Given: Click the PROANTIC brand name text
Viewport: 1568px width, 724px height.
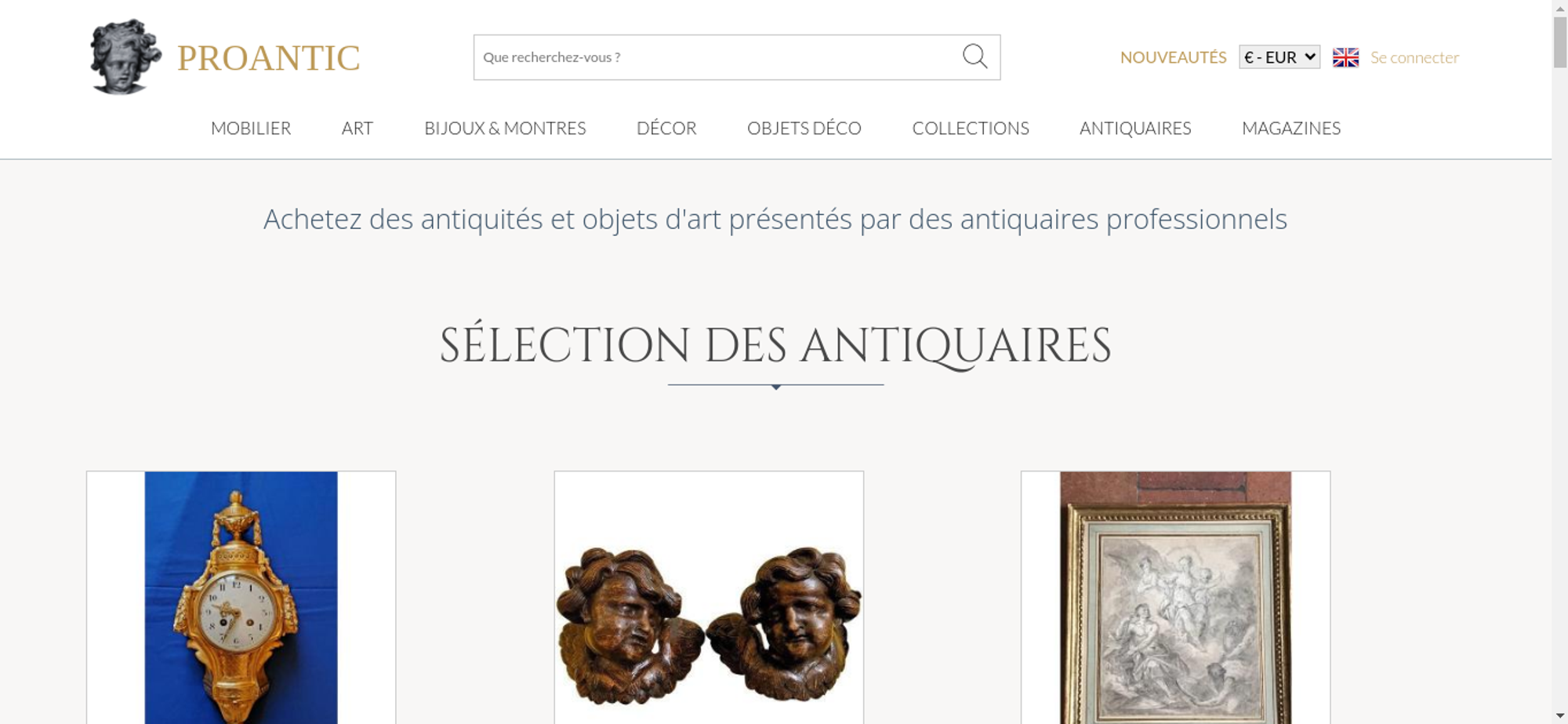Looking at the screenshot, I should click(x=268, y=58).
